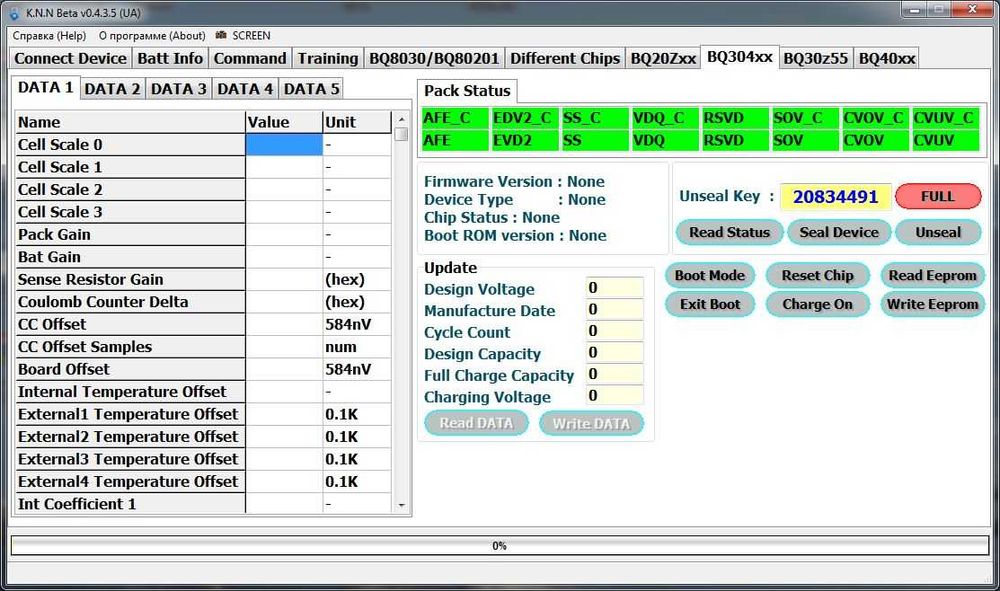The width and height of the screenshot is (1000, 591).
Task: Select the CC Offset Samples row
Action: point(203,347)
